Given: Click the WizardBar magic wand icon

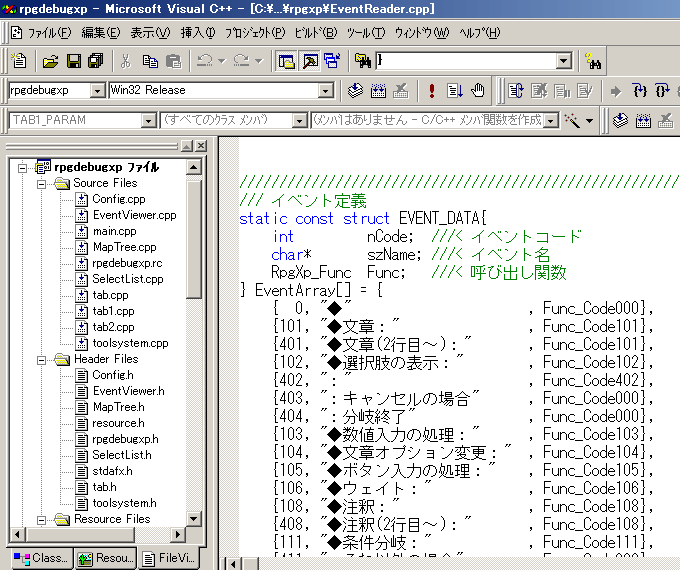Looking at the screenshot, I should (x=572, y=121).
